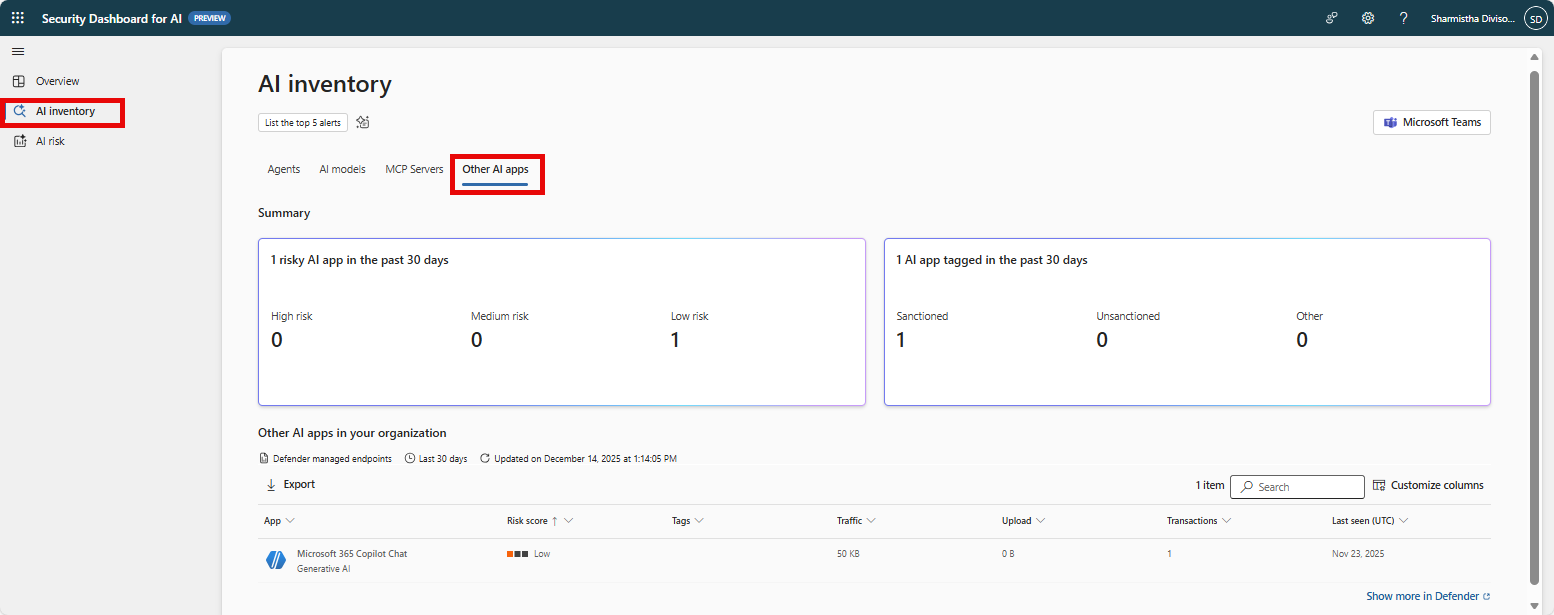
Task: Expand the Tags column dropdown
Action: point(699,521)
